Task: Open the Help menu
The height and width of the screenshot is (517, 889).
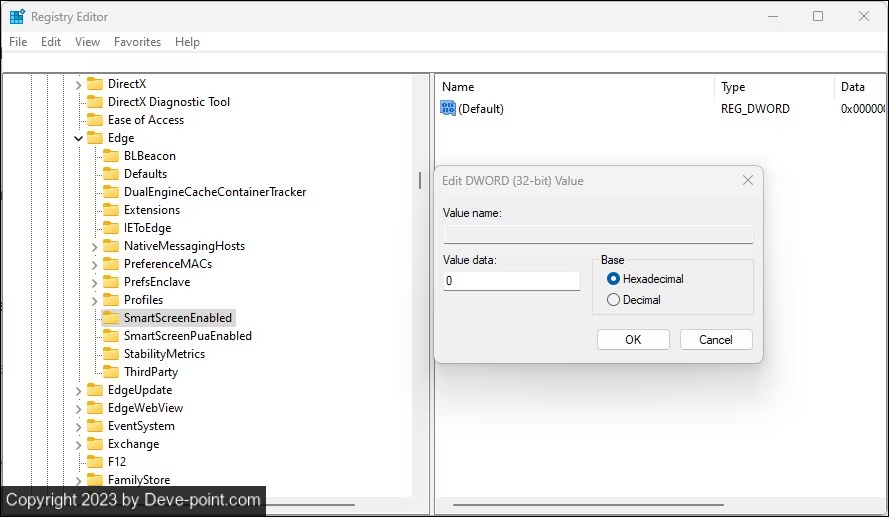Action: coord(187,42)
